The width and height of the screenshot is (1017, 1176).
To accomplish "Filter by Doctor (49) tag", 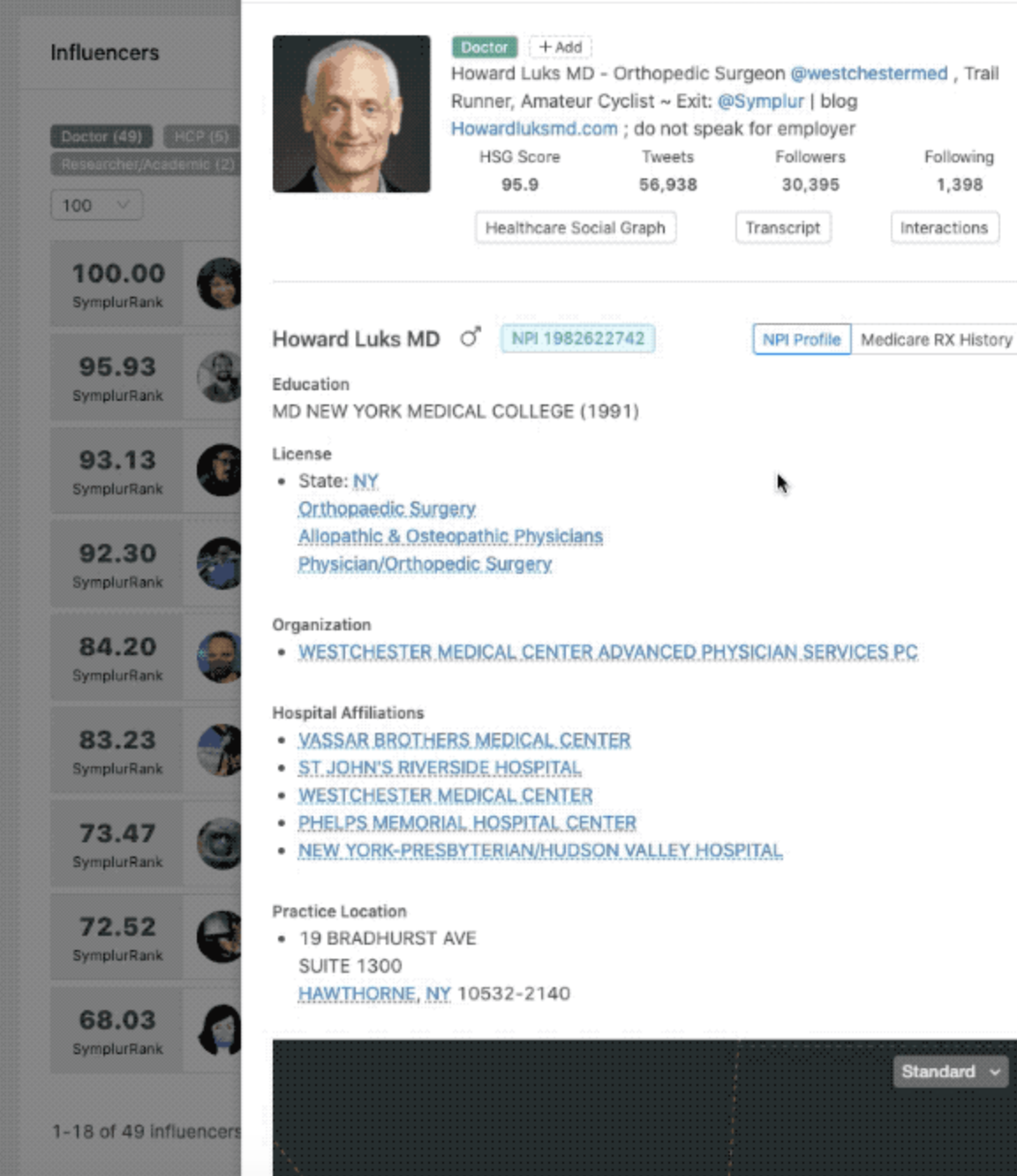I will 102,136.
